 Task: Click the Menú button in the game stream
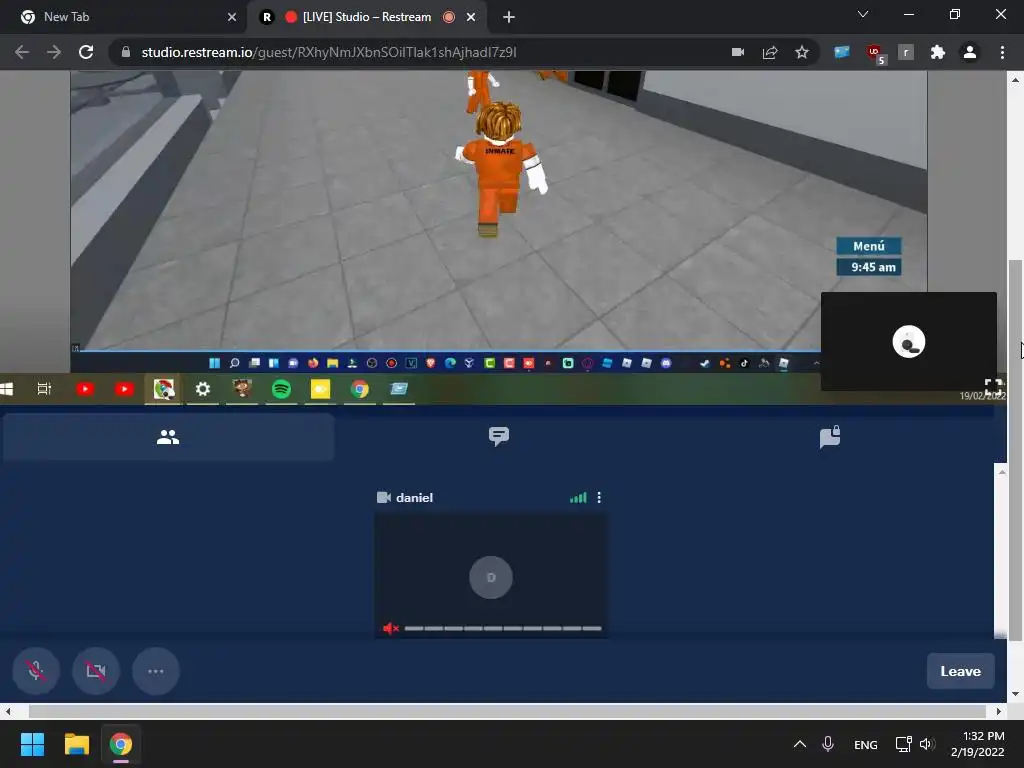[x=869, y=246]
